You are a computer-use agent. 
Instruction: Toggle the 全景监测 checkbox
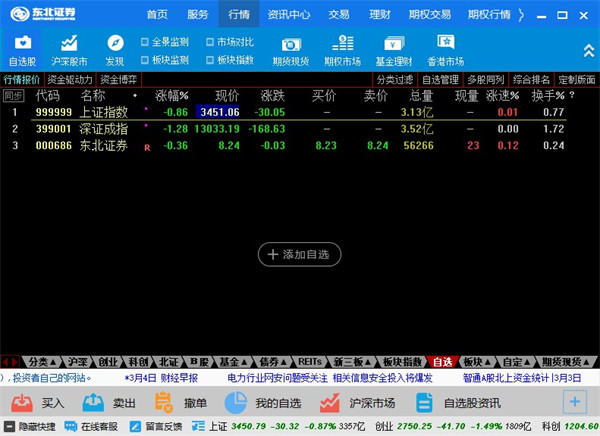tap(146, 42)
